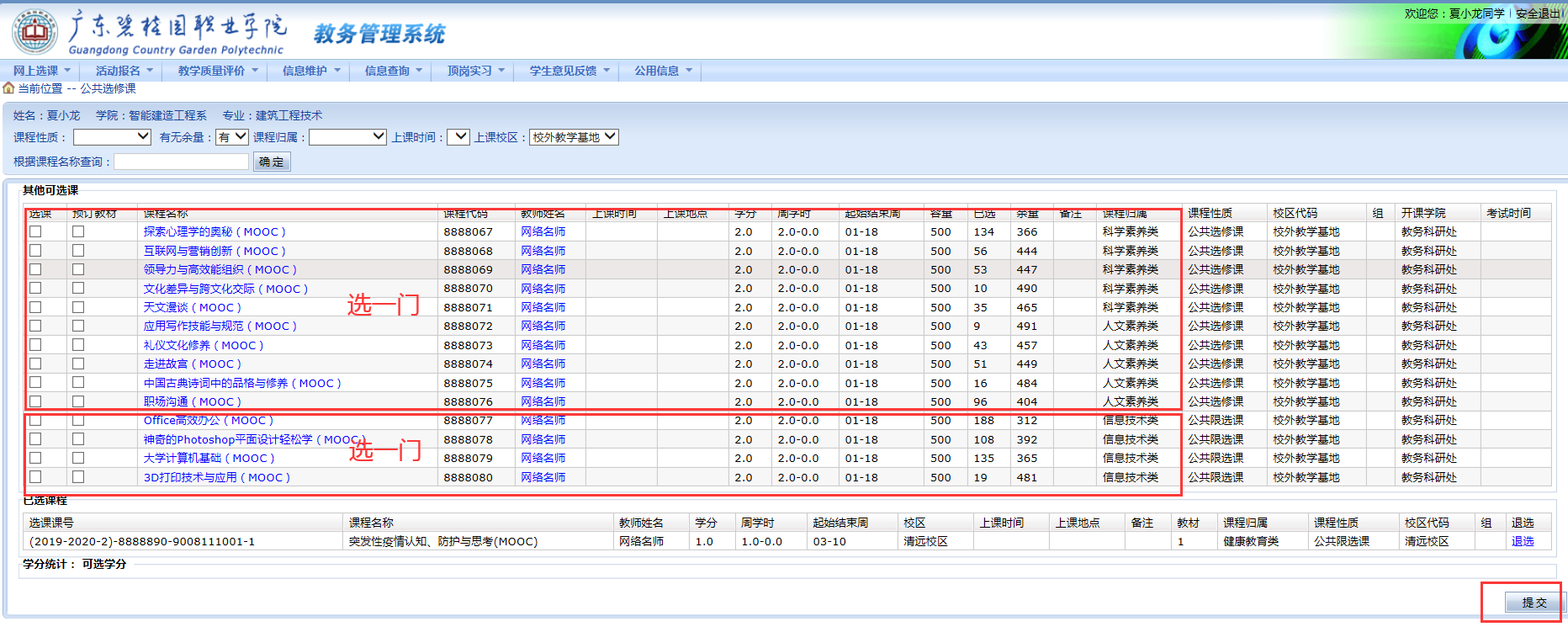
Task: Check 选课 box for 走进故宫
Action: 35,364
